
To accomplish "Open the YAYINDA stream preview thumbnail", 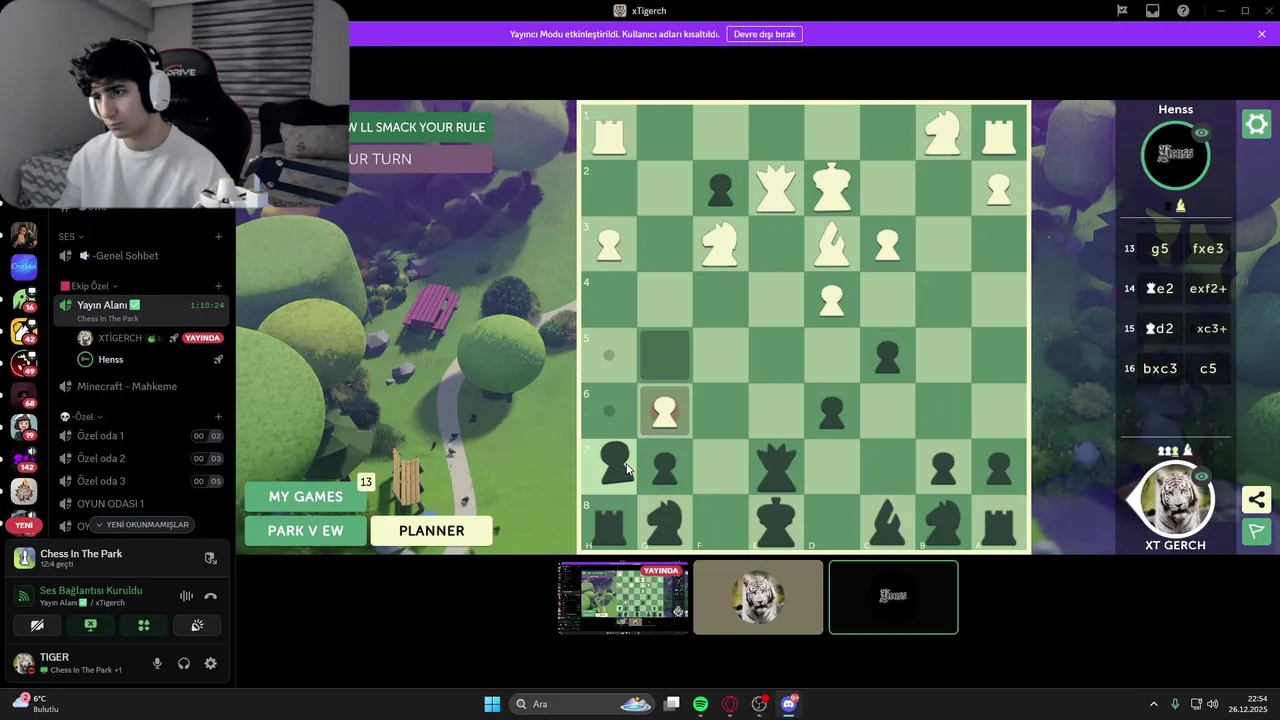I will click(623, 597).
